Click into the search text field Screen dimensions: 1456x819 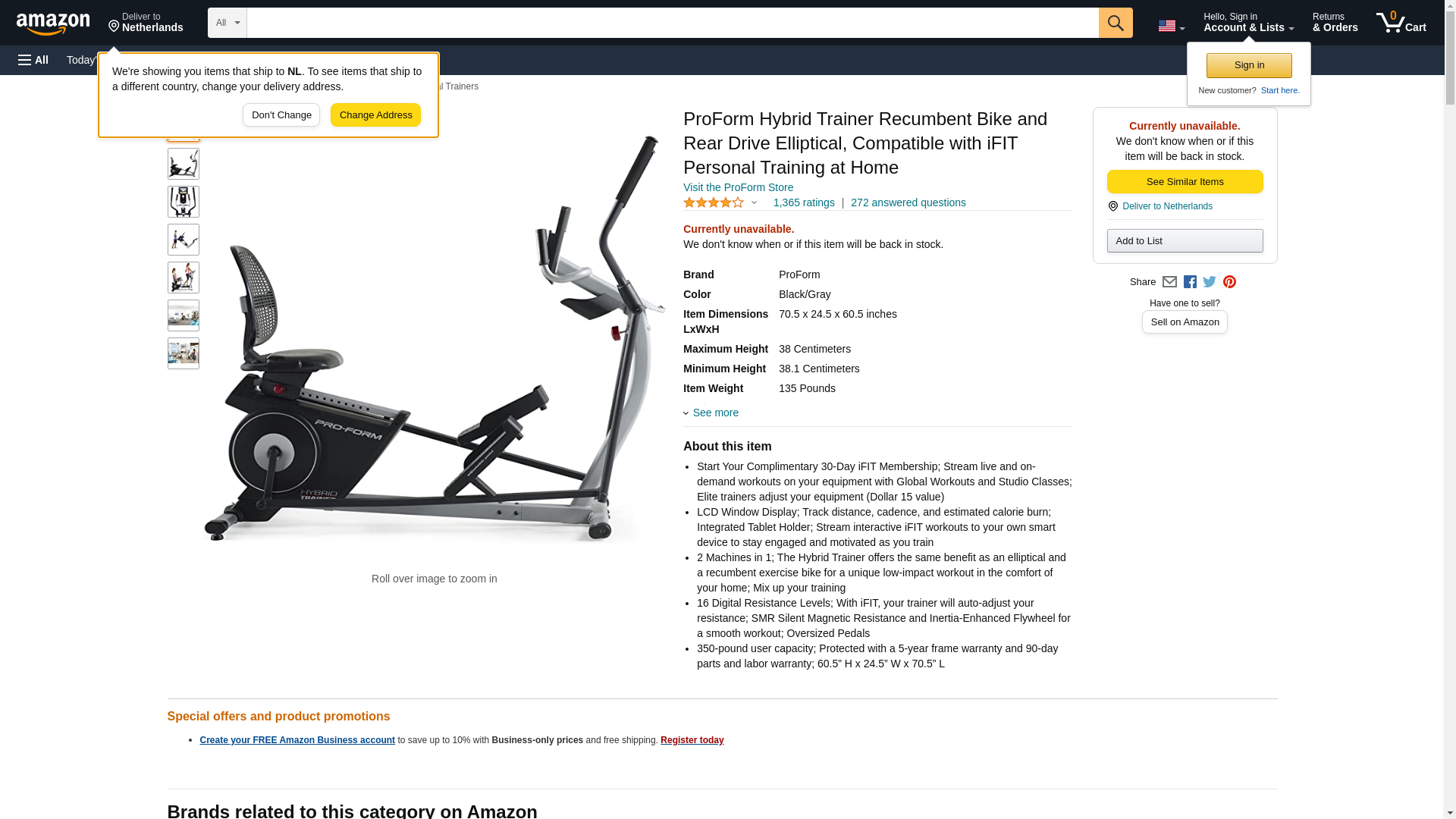[x=672, y=23]
